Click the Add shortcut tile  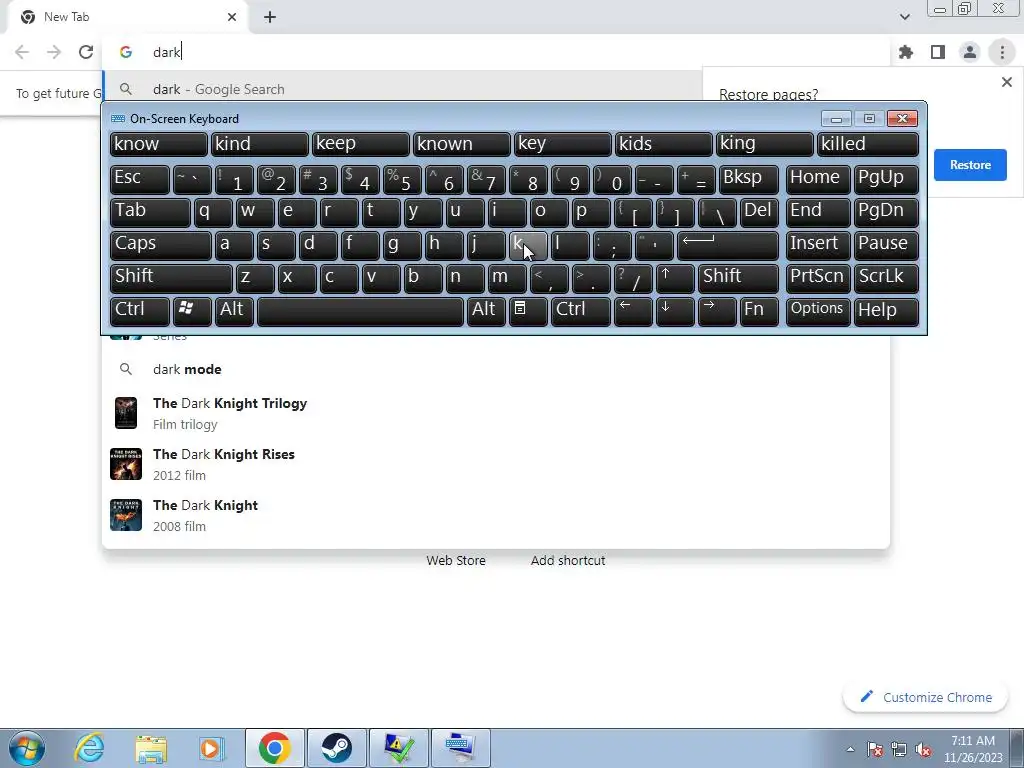coord(568,560)
